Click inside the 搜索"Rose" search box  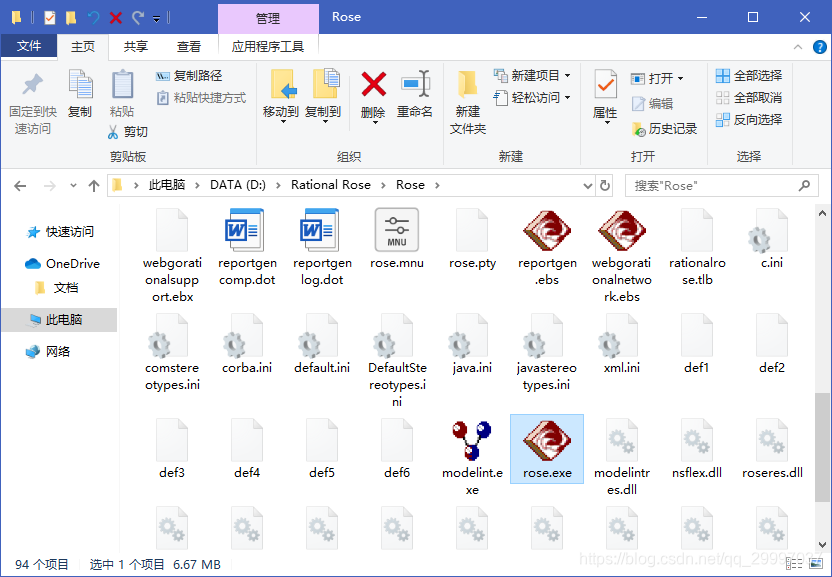coord(720,185)
